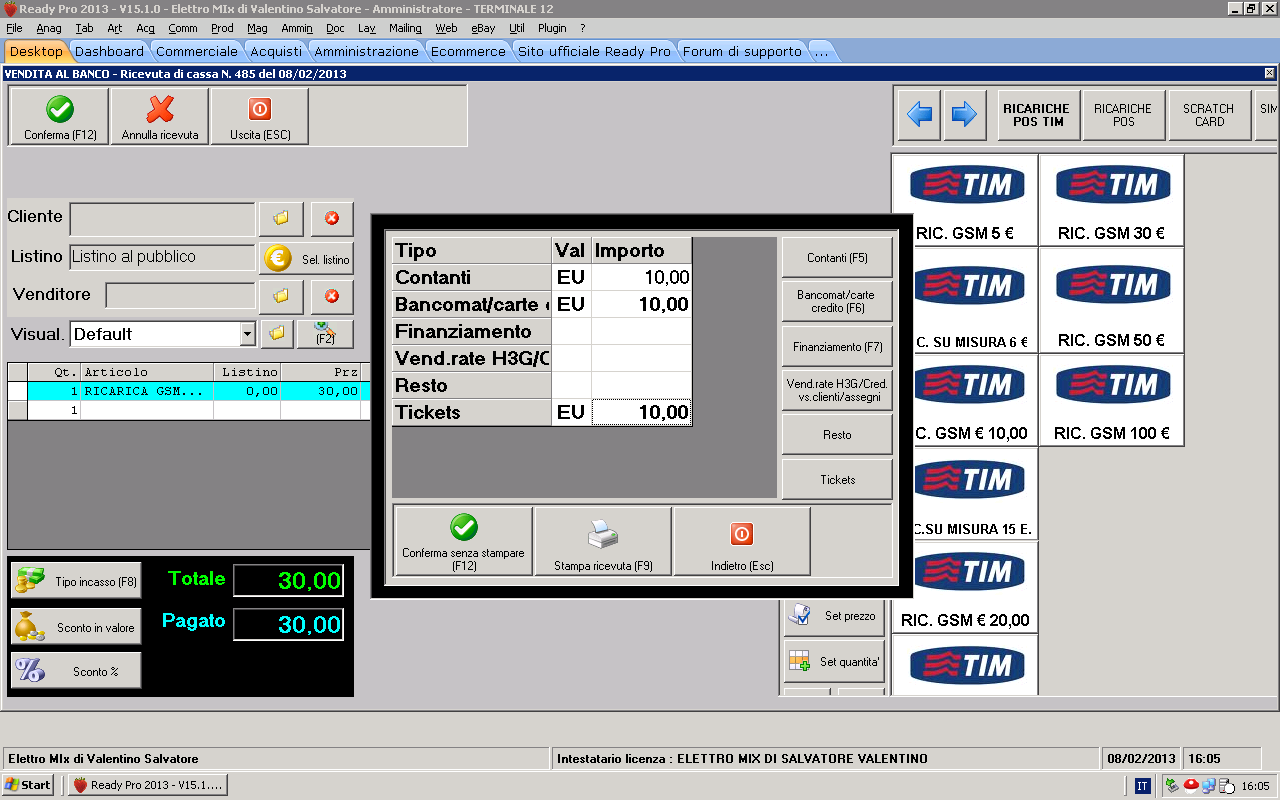Image resolution: width=1280 pixels, height=800 pixels.
Task: Cancel the receipt with Annulla ricevuta
Action: click(160, 117)
